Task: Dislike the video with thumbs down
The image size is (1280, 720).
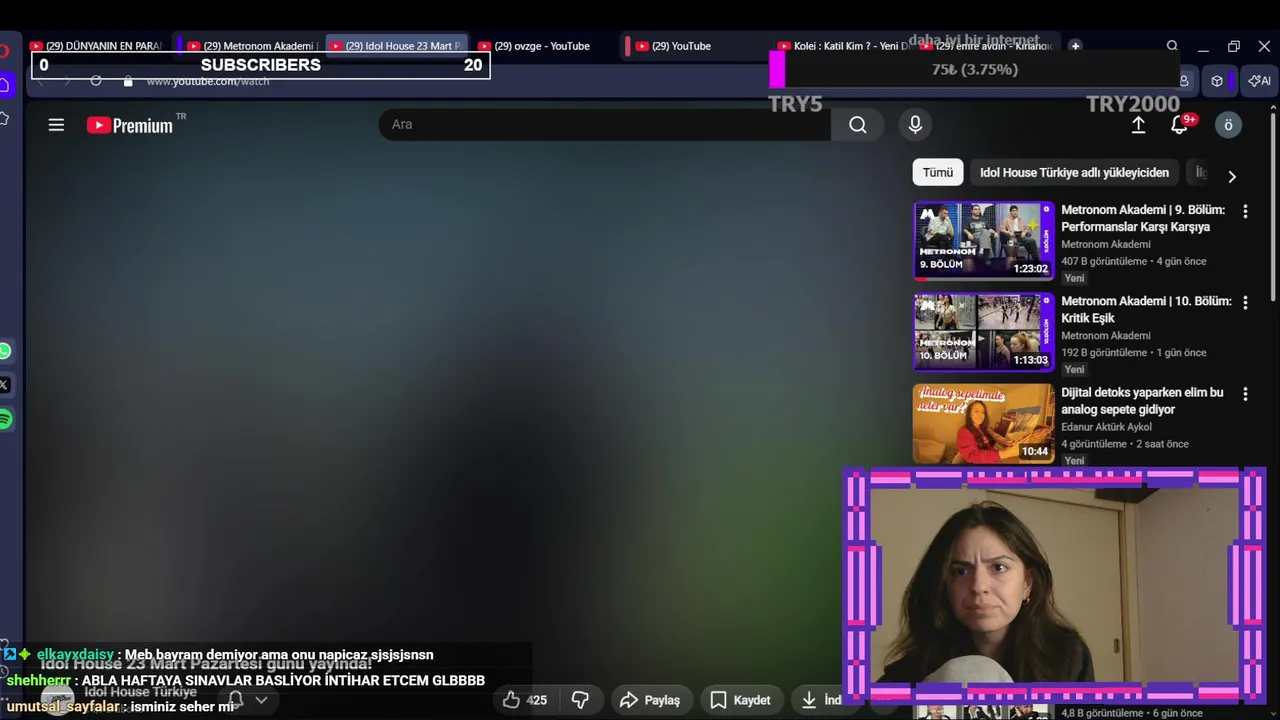Action: (x=580, y=700)
